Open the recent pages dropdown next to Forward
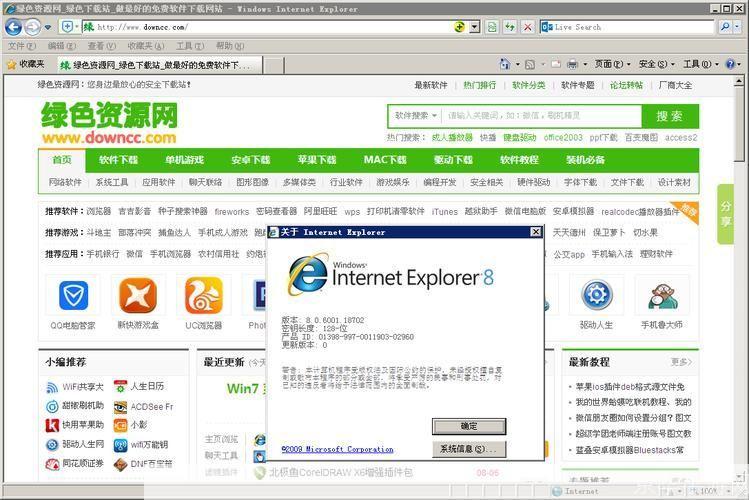Screen dimensions: 749x500 (48, 27)
